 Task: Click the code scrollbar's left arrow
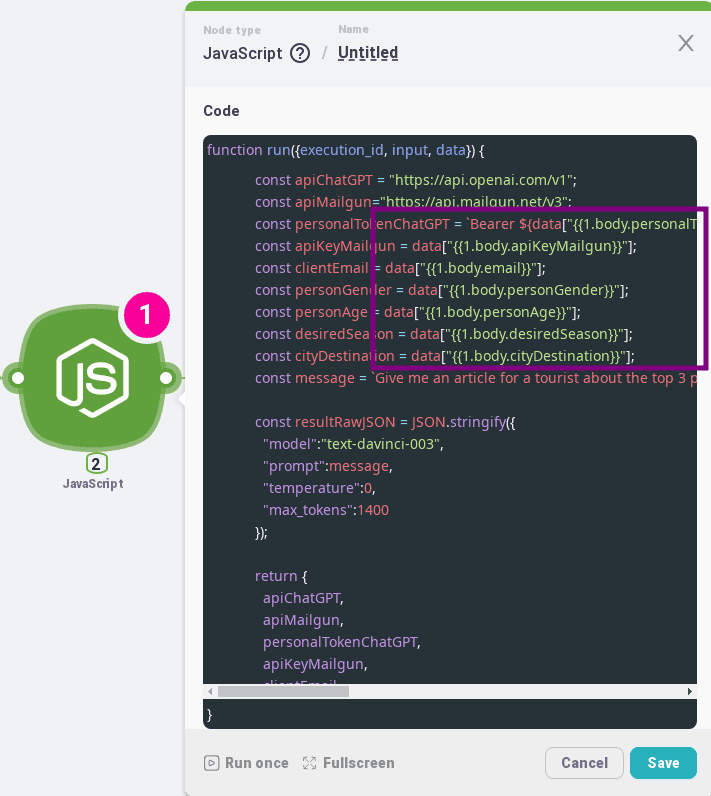click(211, 691)
